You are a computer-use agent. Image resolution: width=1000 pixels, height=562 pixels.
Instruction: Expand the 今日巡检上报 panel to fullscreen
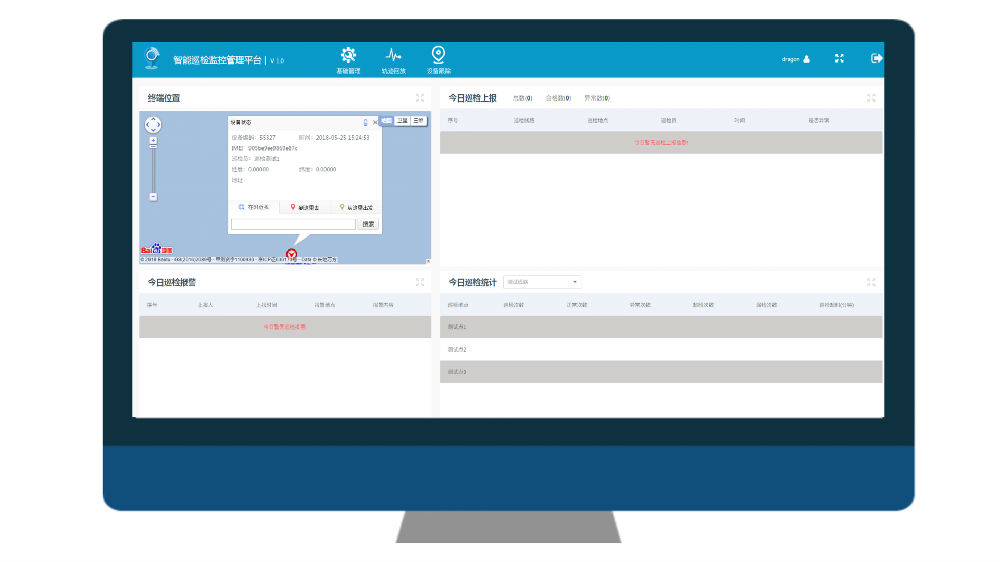[x=872, y=98]
